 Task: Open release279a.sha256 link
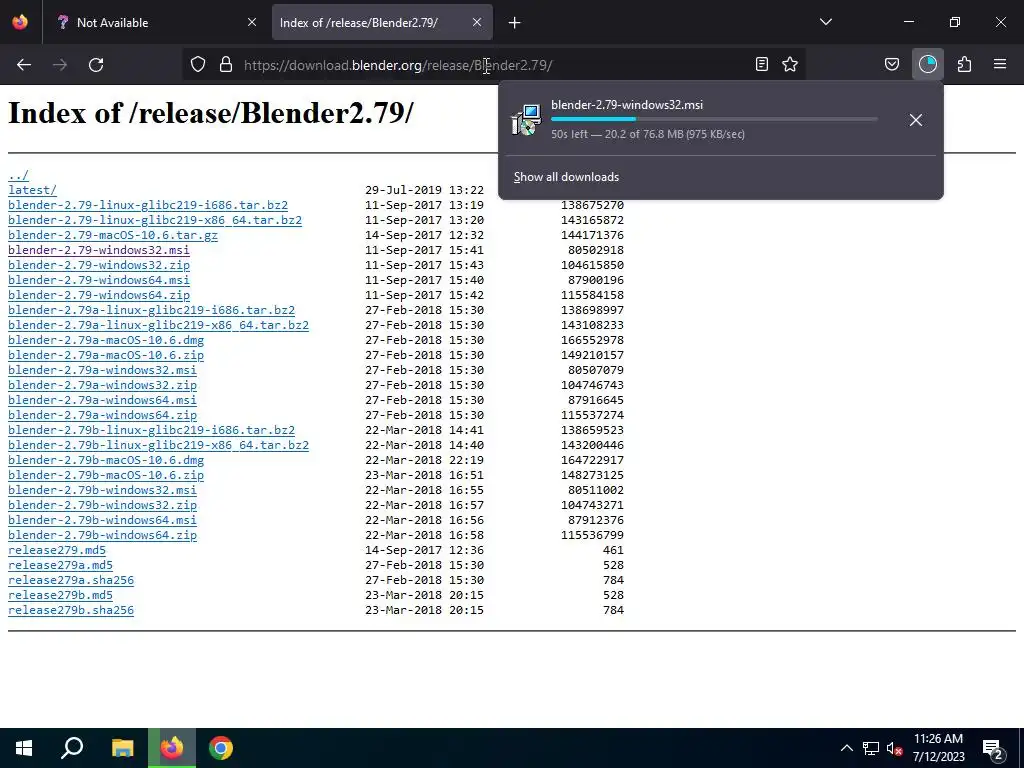point(71,581)
